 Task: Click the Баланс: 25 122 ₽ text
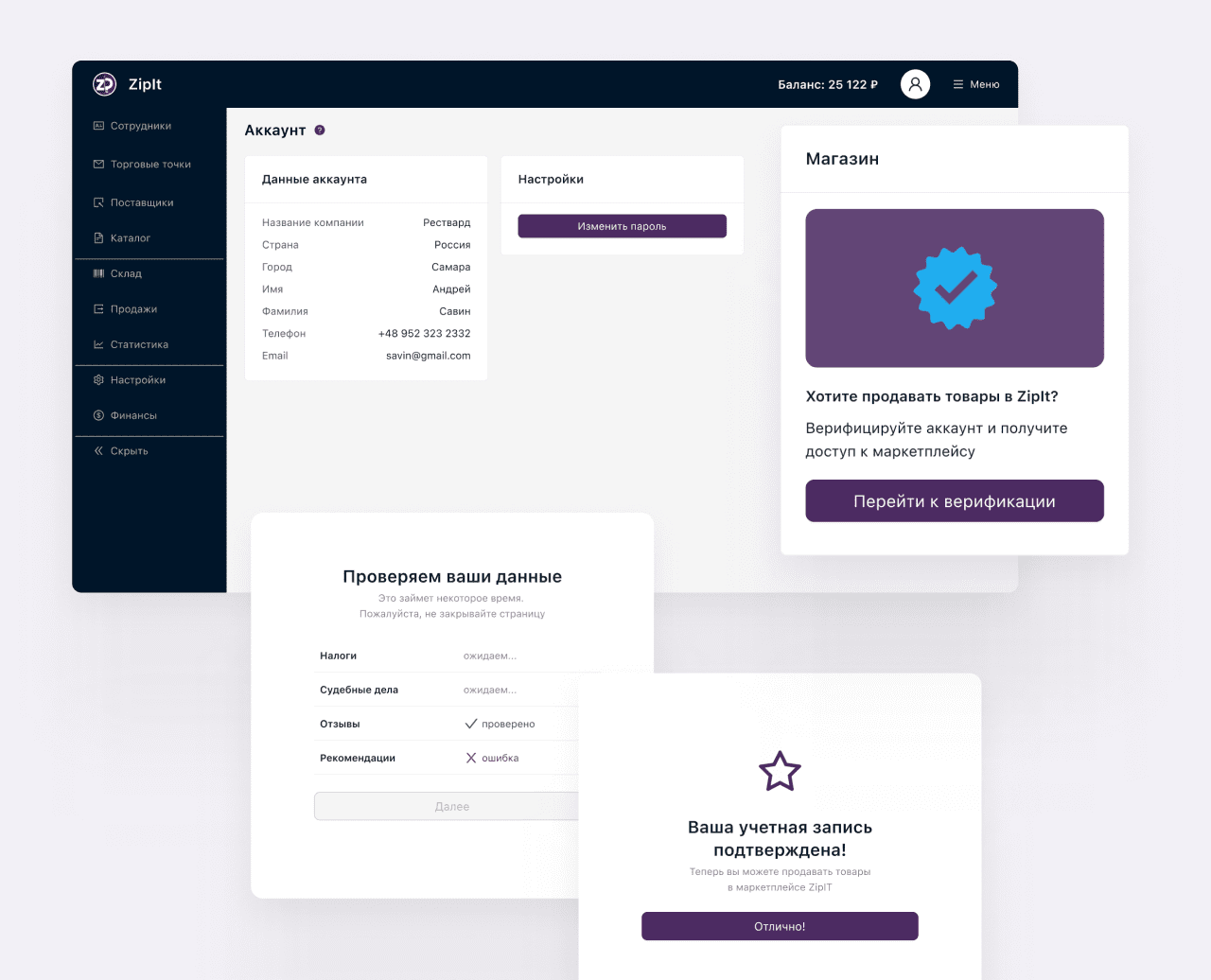(x=828, y=84)
